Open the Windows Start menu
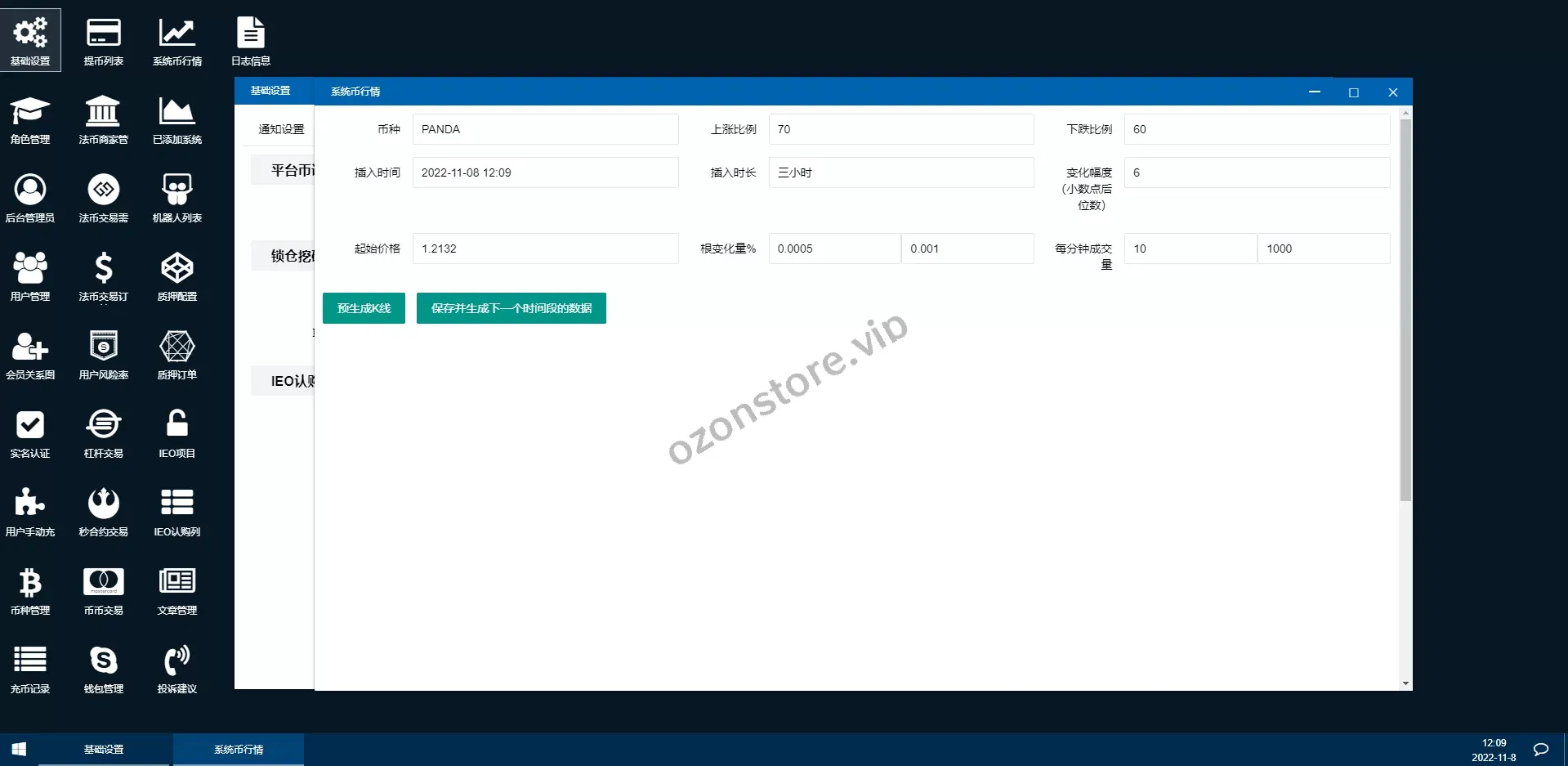1568x766 pixels. tap(19, 749)
